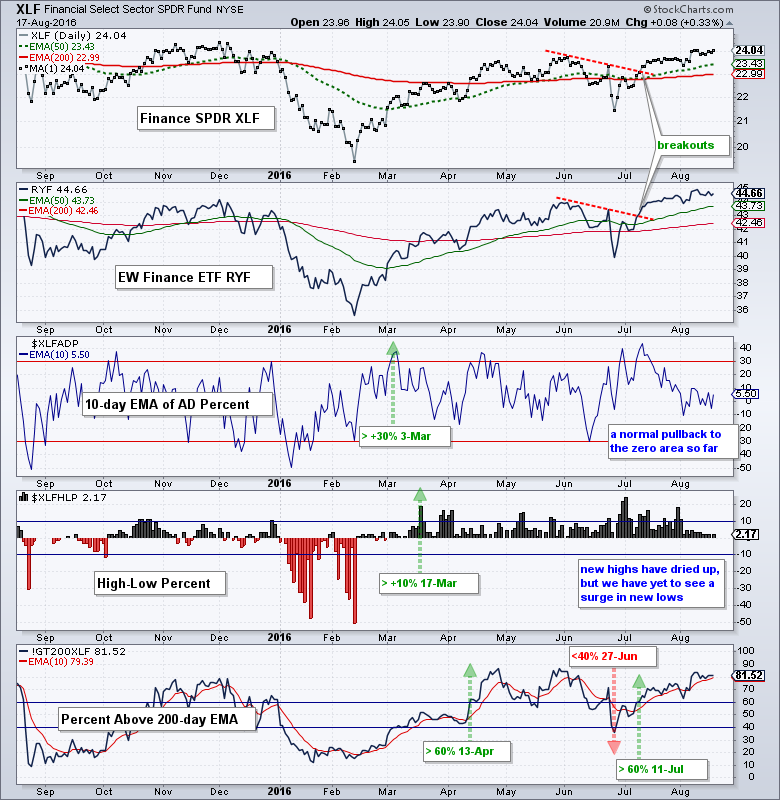Screen dimensions: 780x800
Task: Click the 24.04 price tag on the right axis
Action: point(749,51)
